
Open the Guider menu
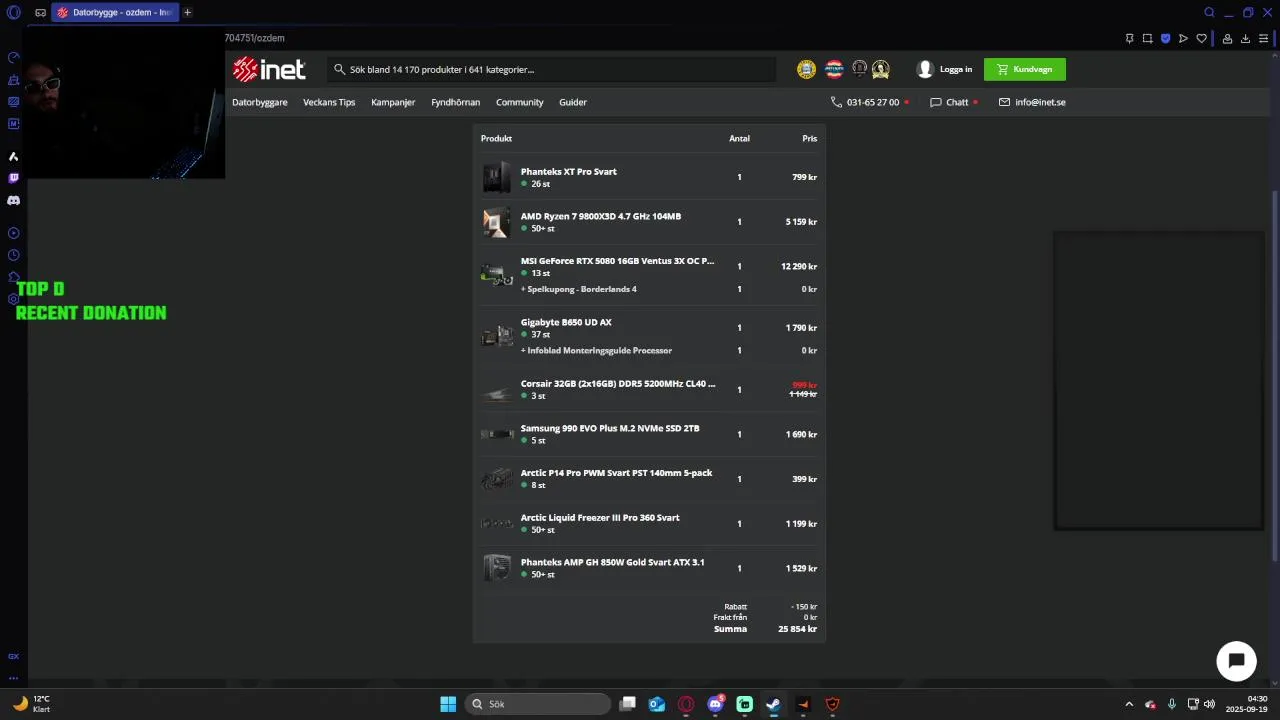[573, 102]
